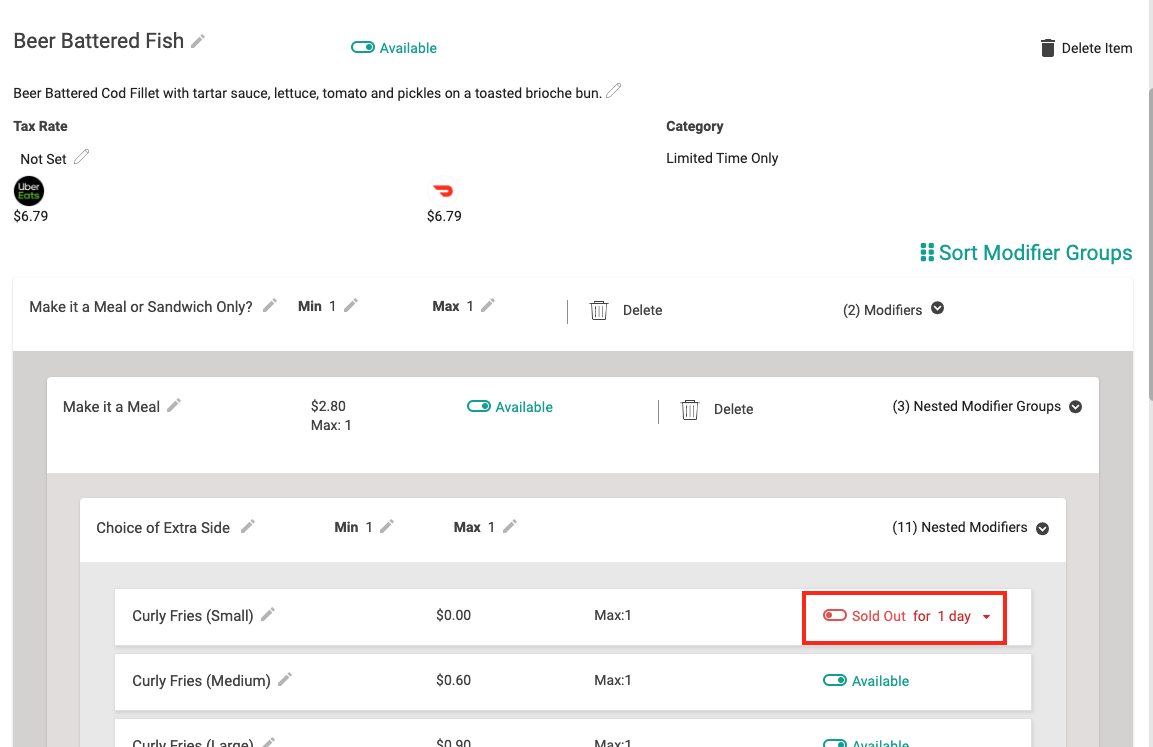This screenshot has width=1153, height=747.
Task: Open Sort Modifier Groups
Action: pyautogui.click(x=1025, y=252)
